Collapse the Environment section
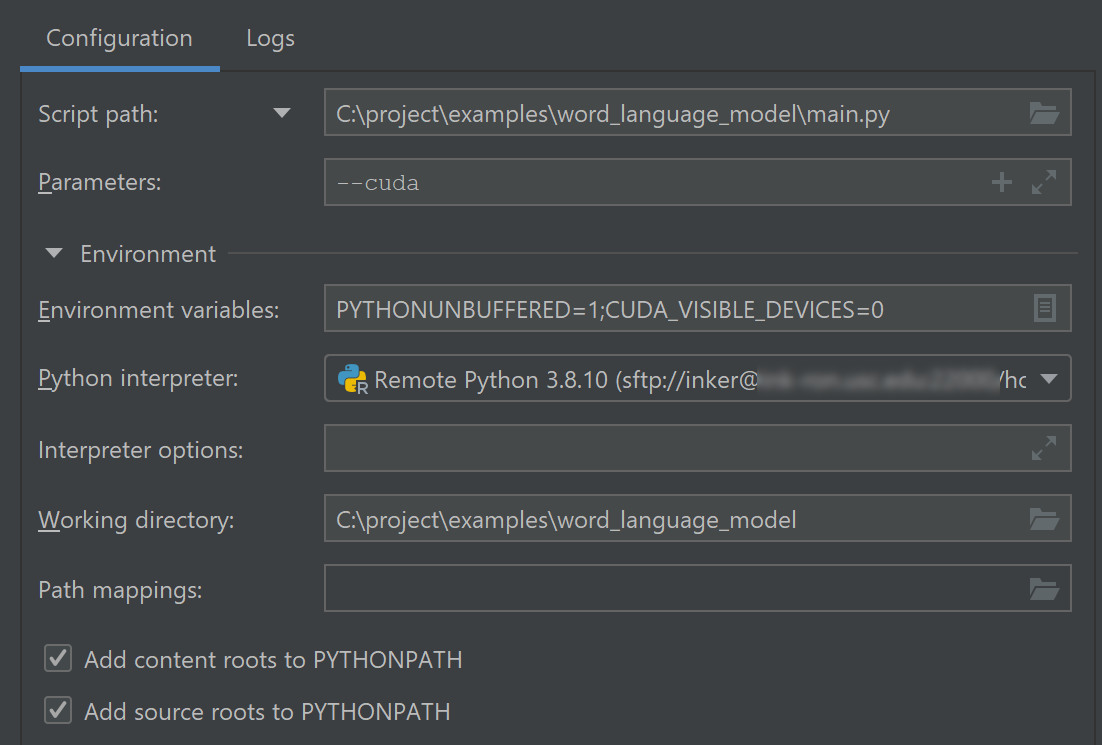The height and width of the screenshot is (745, 1102). click(x=54, y=253)
